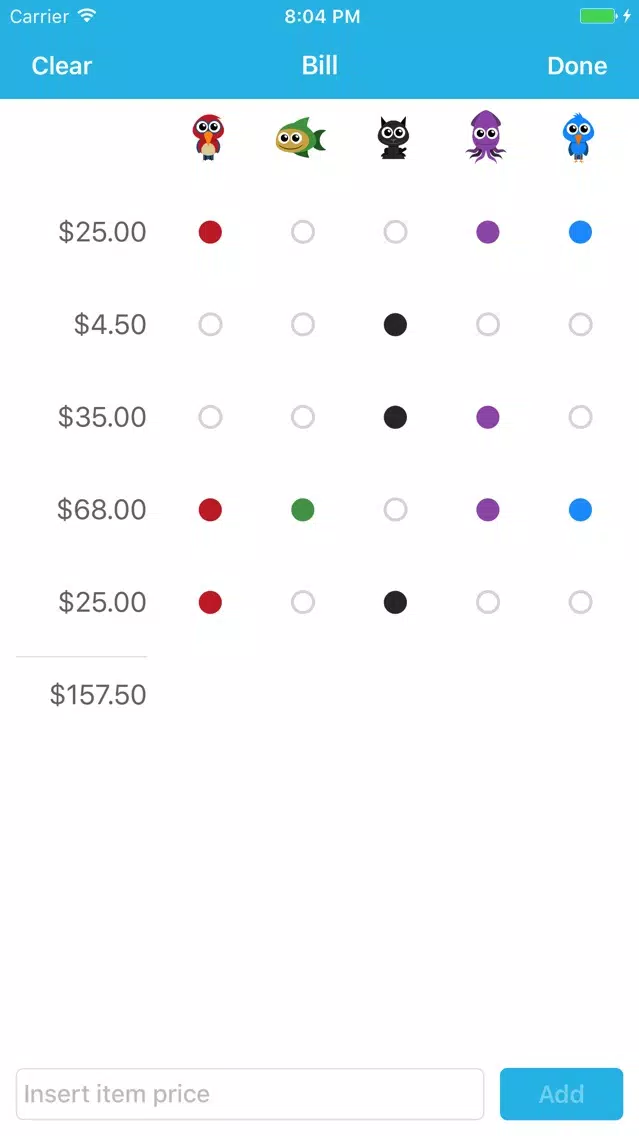Deselect green fish on $68.00 item
The width and height of the screenshot is (639, 1136).
303,510
